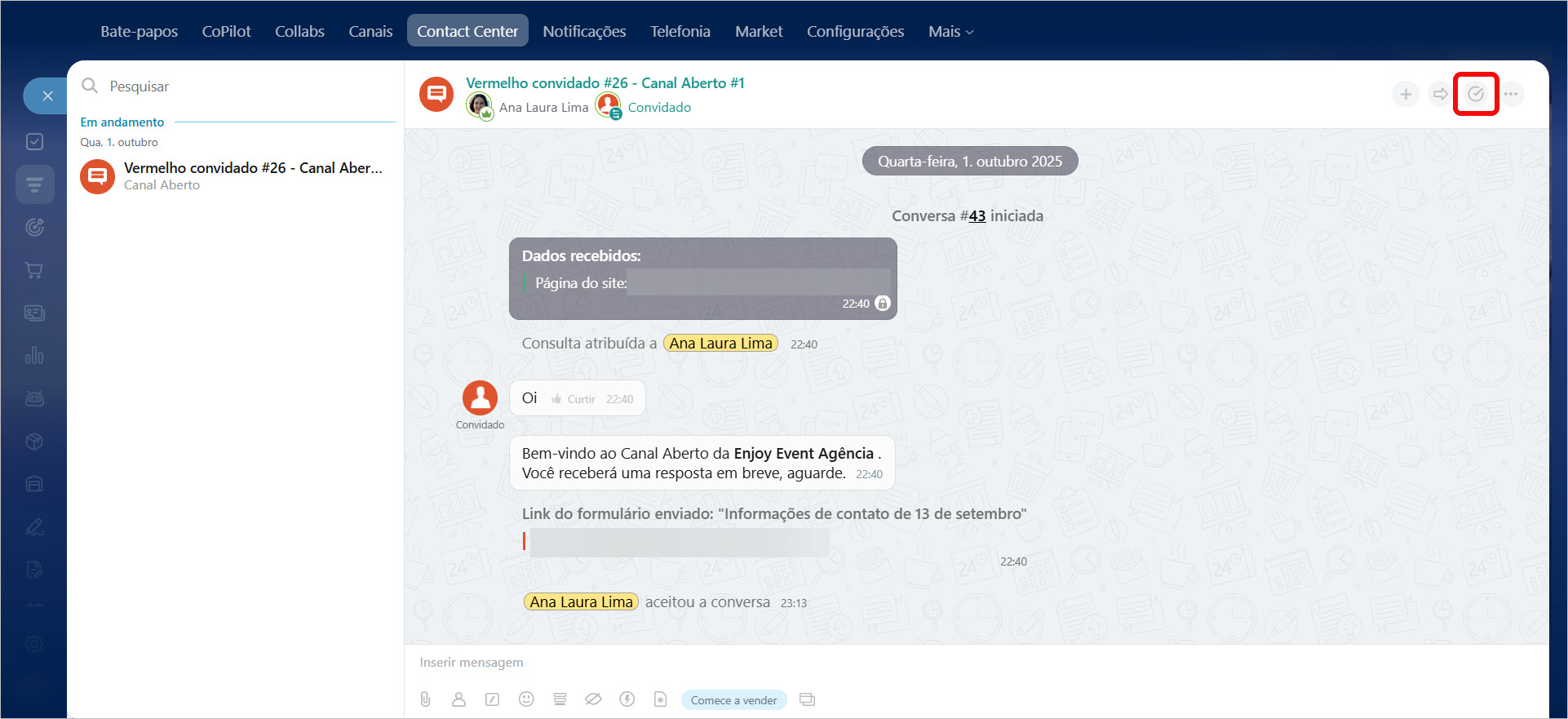Open the shopping cart icon in left sidebar
The image size is (1568, 719).
pos(34,270)
